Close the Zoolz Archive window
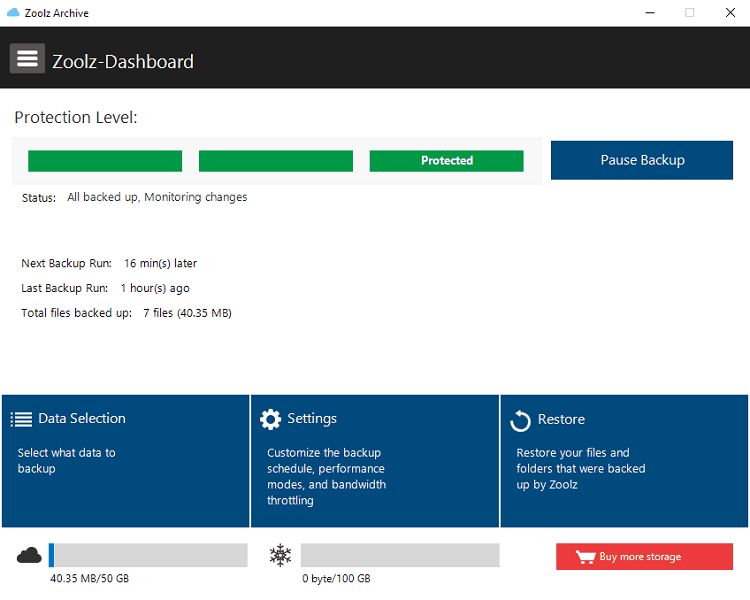The height and width of the screenshot is (600, 750). tap(730, 13)
